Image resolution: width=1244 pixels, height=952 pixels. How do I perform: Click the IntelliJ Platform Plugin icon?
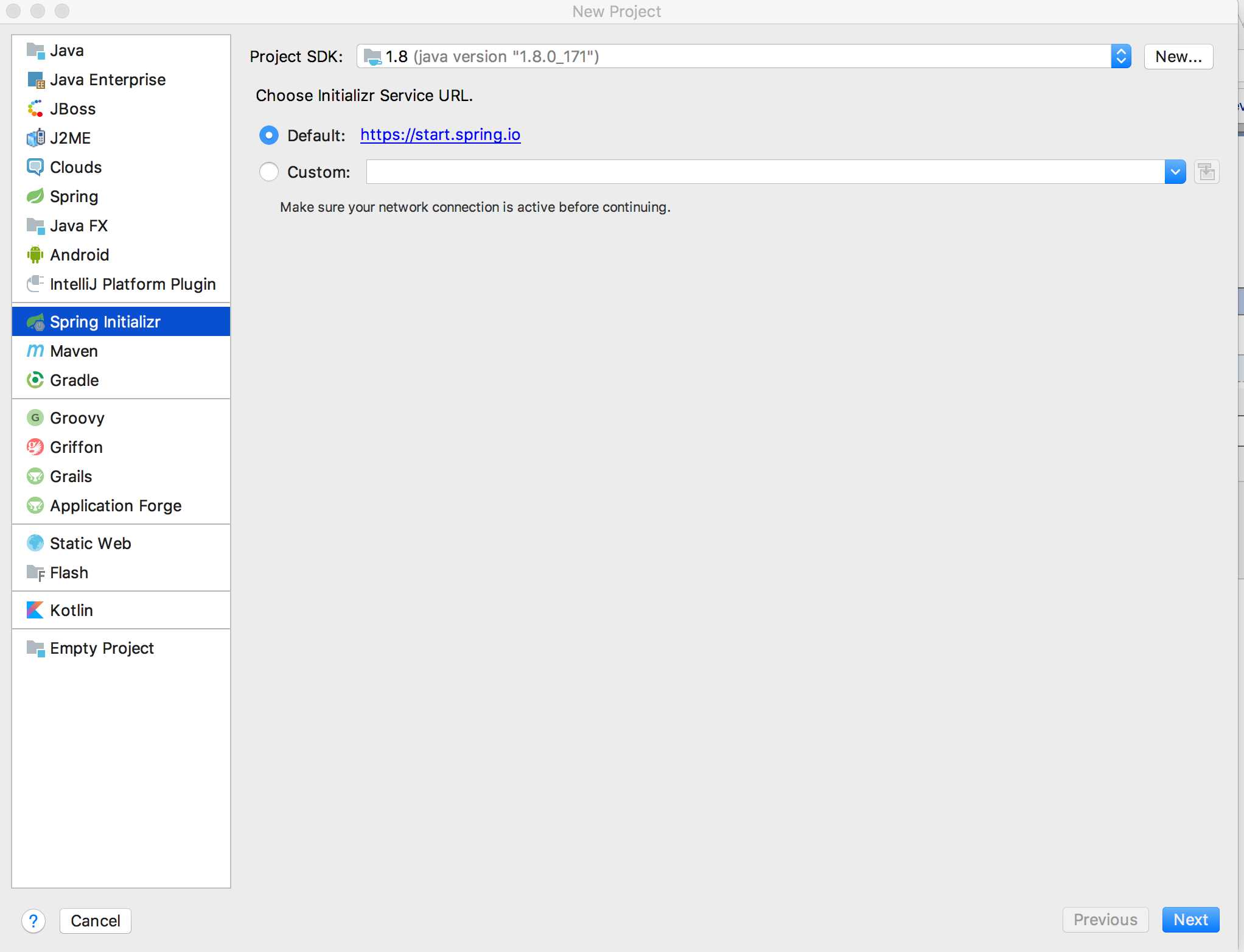(x=35, y=284)
